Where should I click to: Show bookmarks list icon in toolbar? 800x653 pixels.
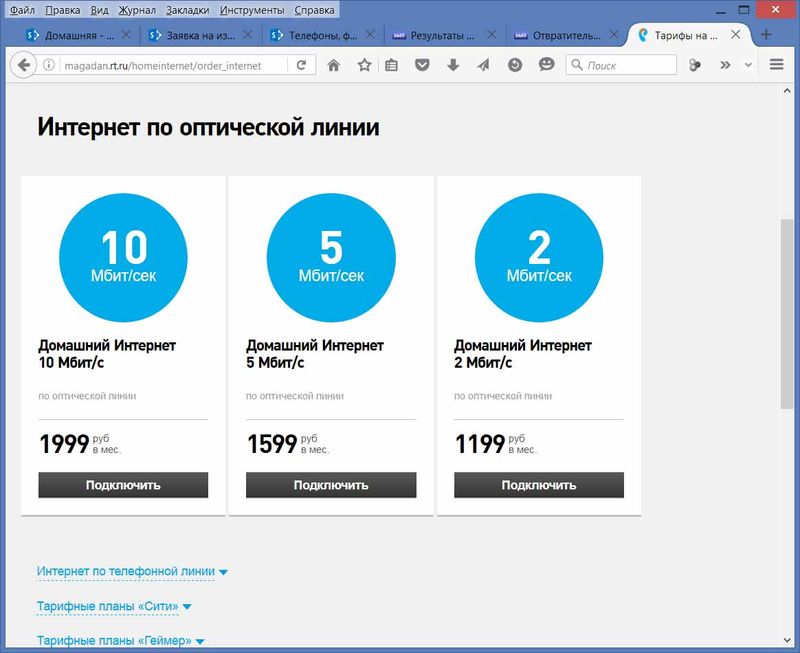click(392, 65)
